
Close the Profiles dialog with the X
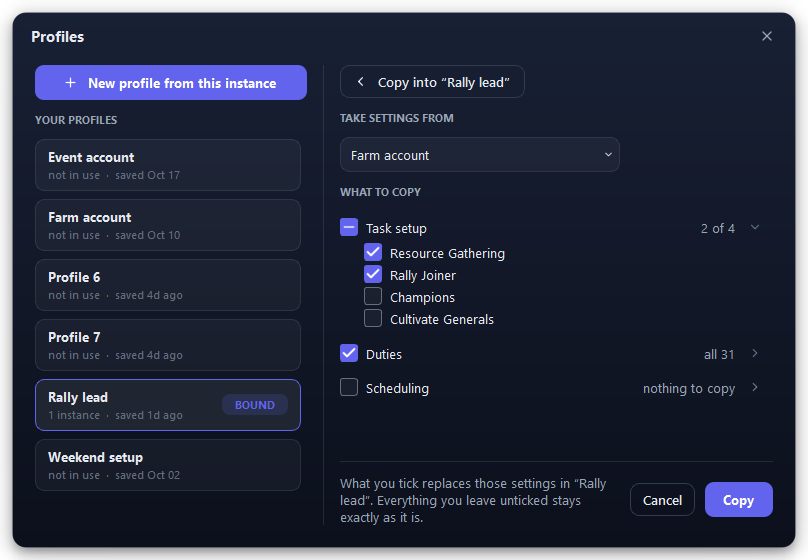pos(766,36)
